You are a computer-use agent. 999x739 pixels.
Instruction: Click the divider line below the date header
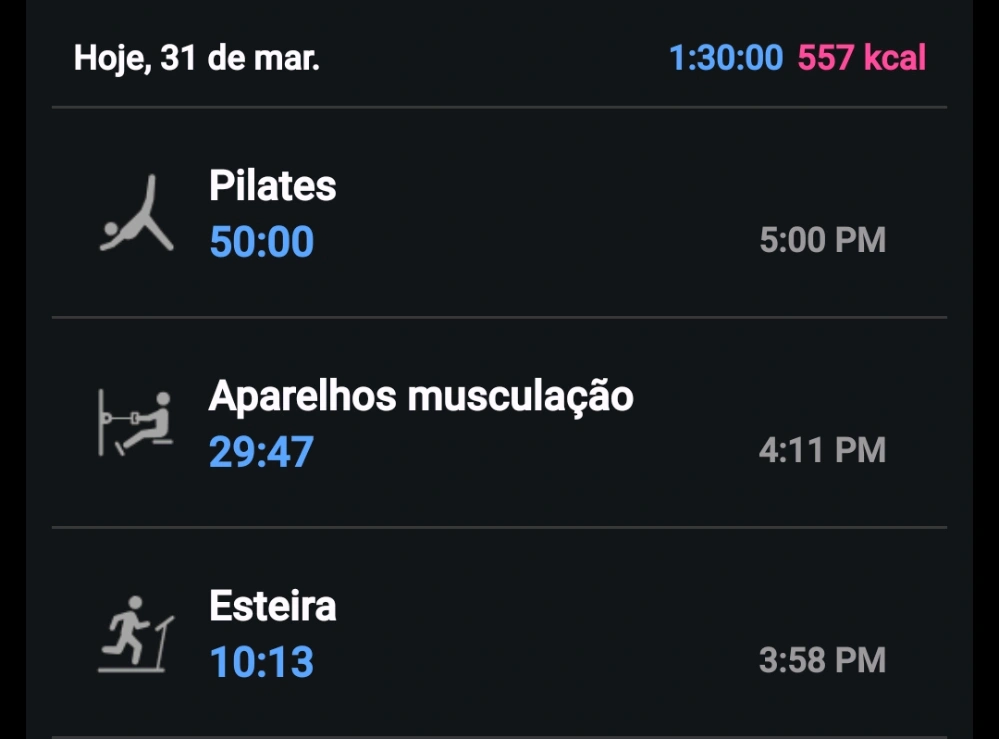pos(499,107)
